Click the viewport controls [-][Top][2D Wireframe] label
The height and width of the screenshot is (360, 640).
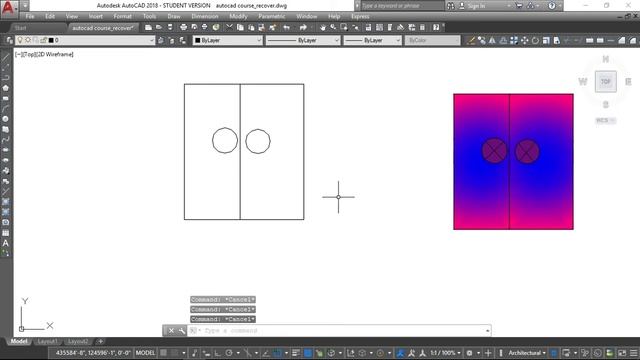click(44, 54)
